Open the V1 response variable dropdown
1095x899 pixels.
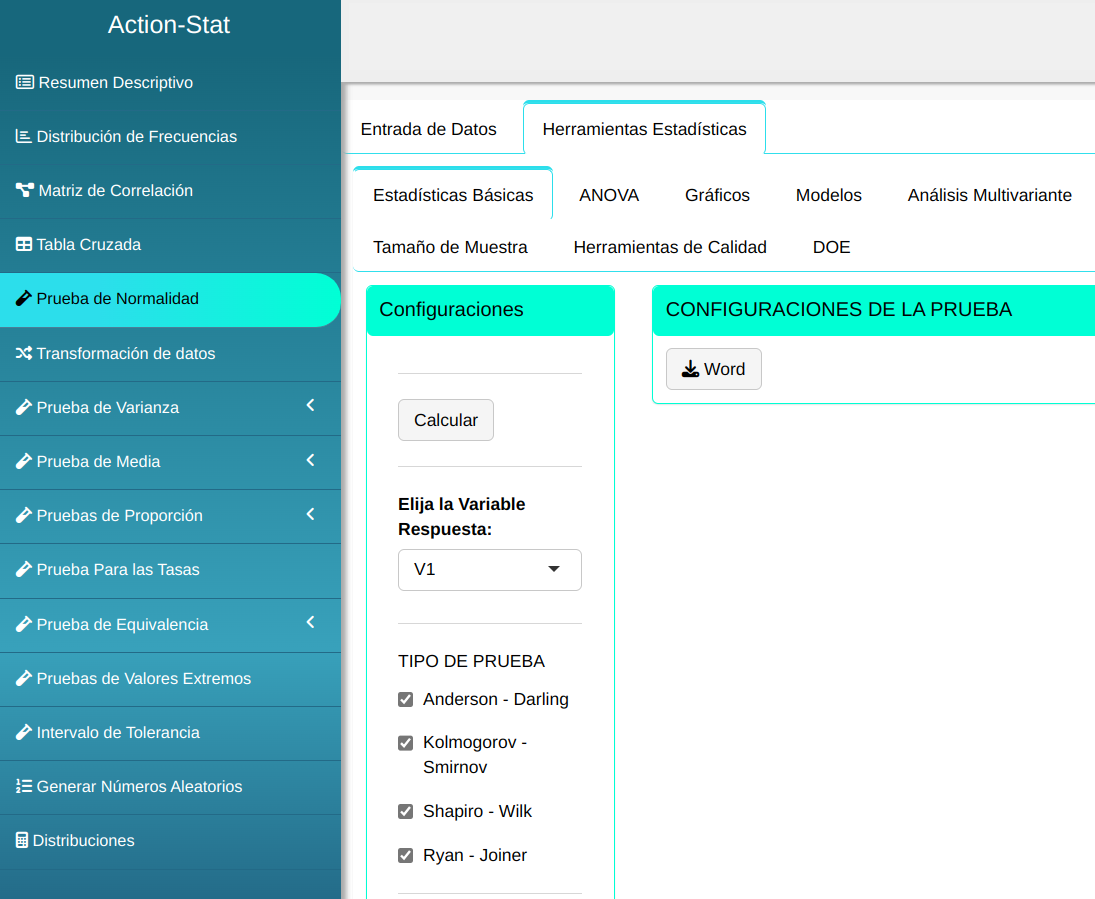(489, 569)
